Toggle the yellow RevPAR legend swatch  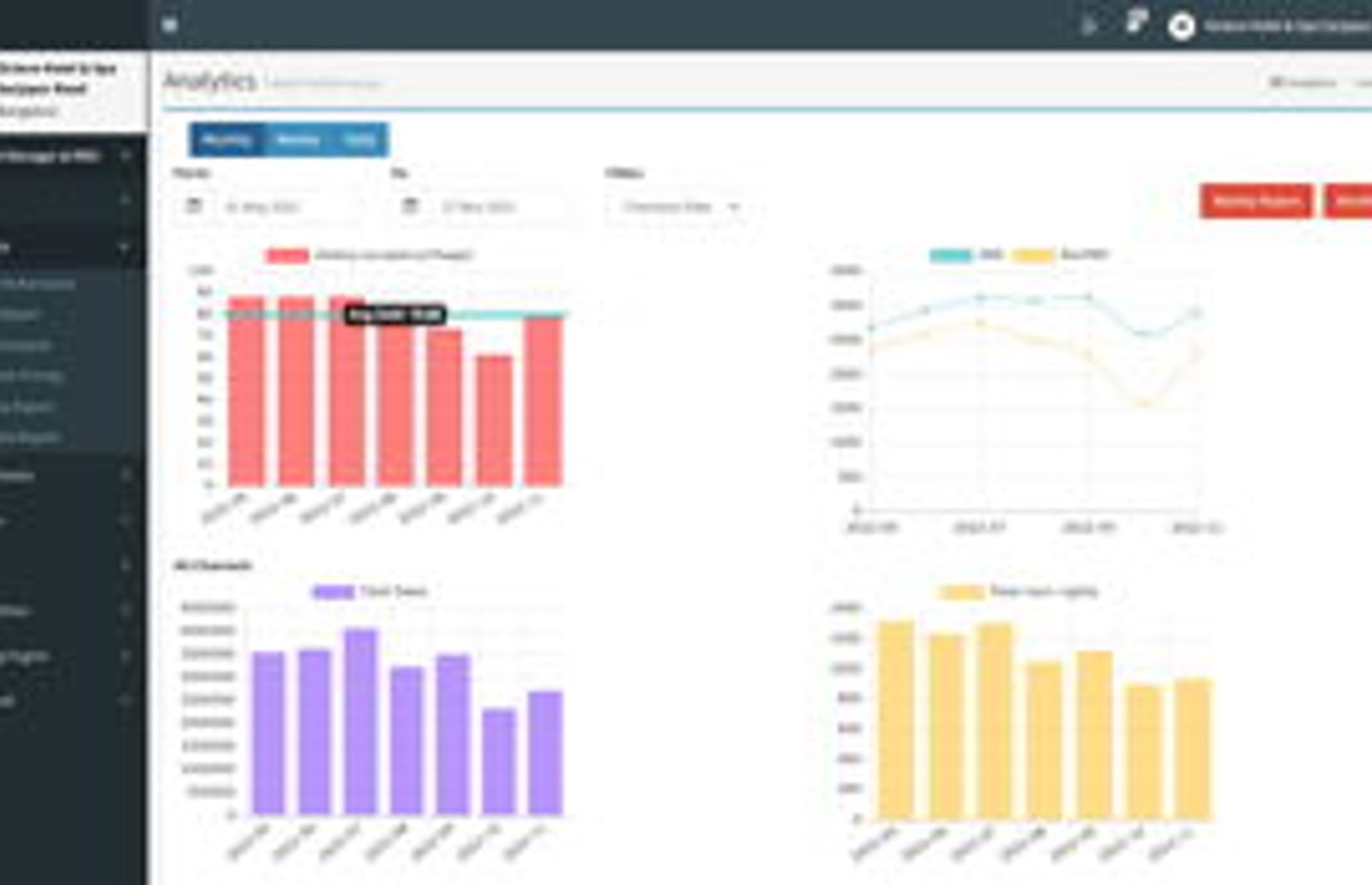pyautogui.click(x=1033, y=255)
